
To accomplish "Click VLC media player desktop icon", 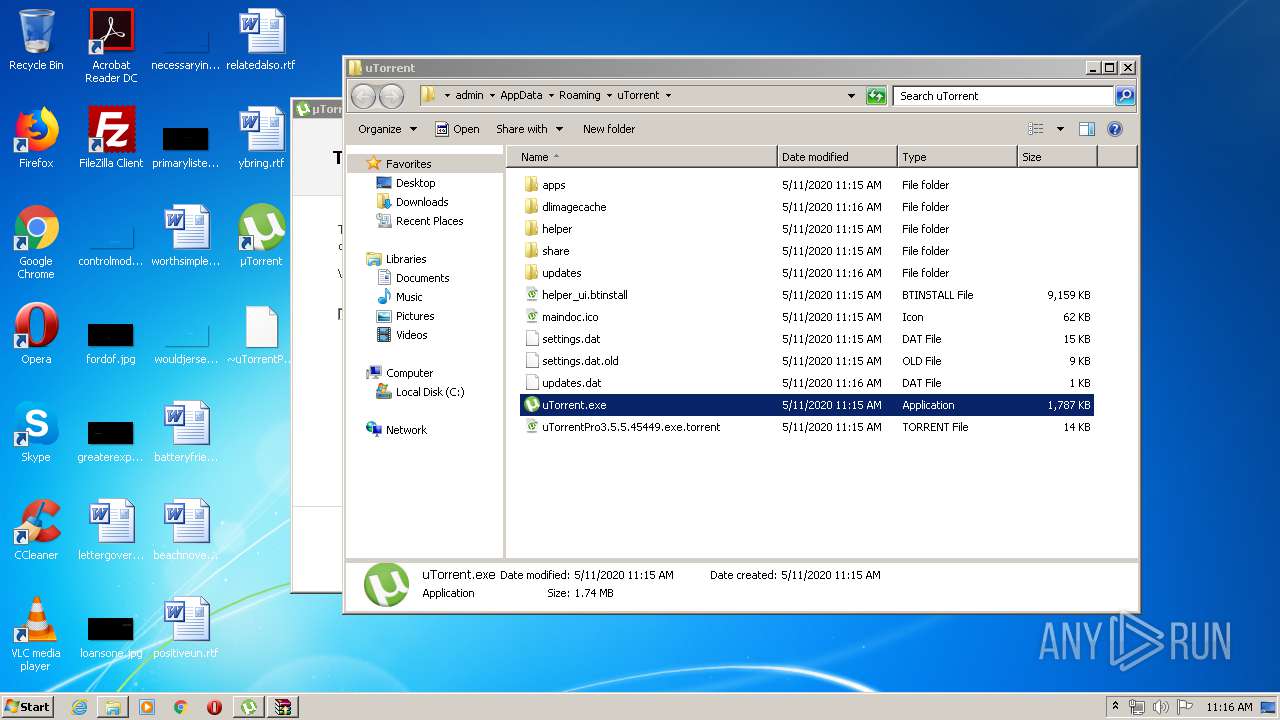I will [36, 634].
